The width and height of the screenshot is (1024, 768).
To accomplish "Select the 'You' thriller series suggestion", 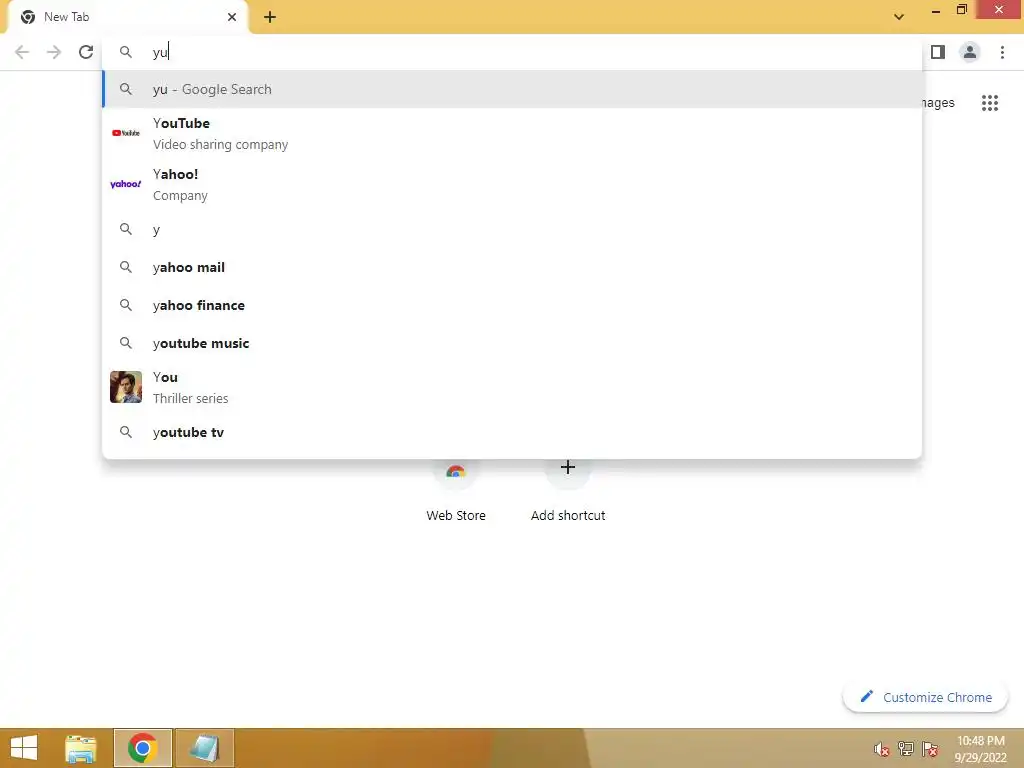I will click(x=513, y=387).
